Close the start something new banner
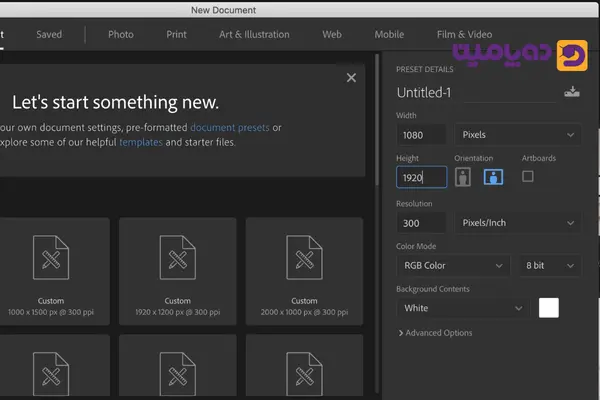600x400 pixels. pyautogui.click(x=351, y=77)
